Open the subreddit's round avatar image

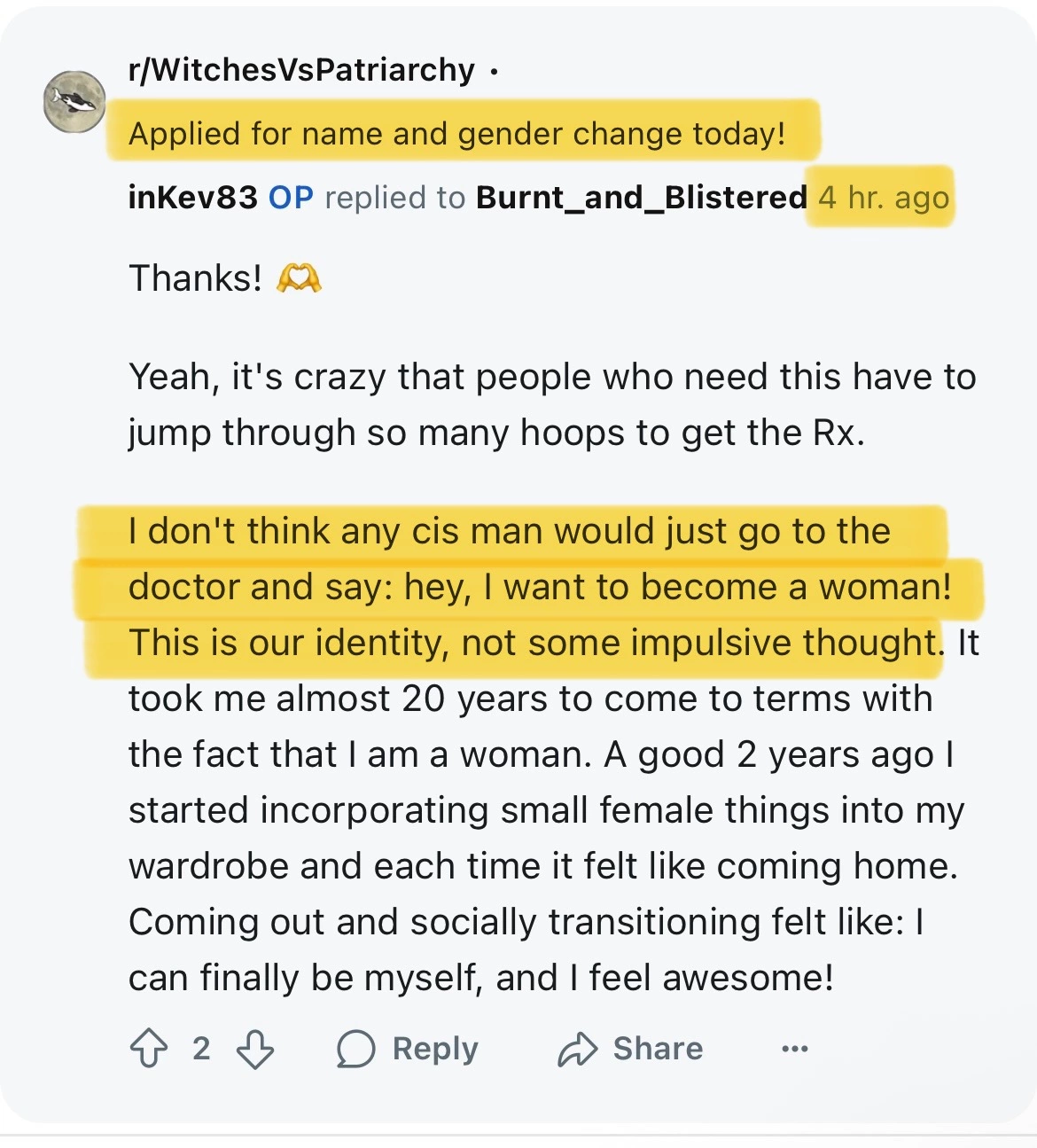pos(75,102)
